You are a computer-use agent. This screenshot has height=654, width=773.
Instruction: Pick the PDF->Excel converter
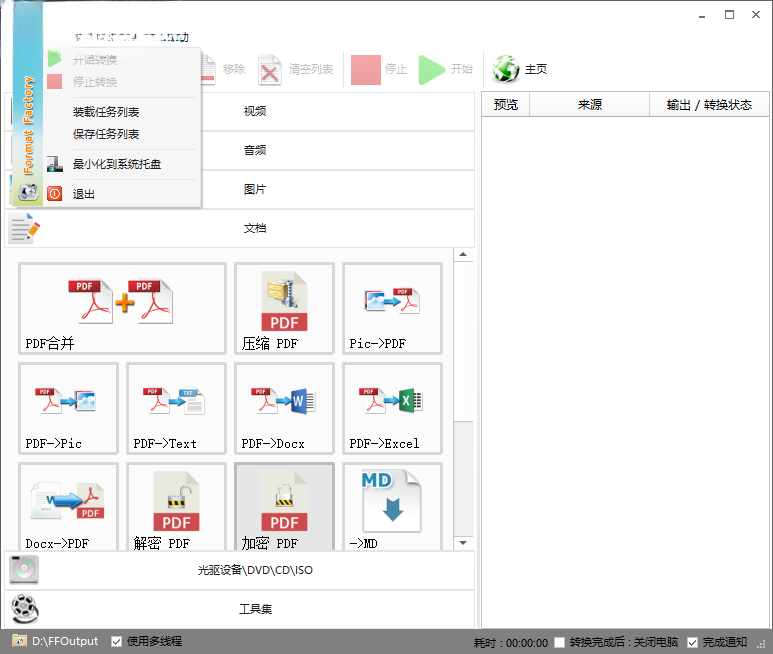point(392,409)
